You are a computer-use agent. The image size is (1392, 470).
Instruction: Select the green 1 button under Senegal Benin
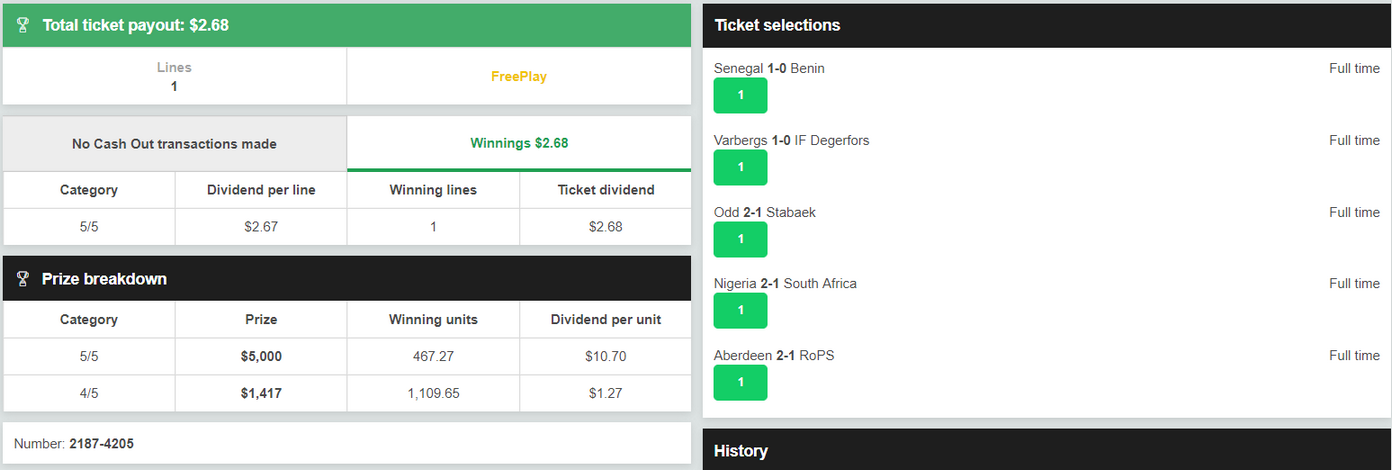coord(740,95)
